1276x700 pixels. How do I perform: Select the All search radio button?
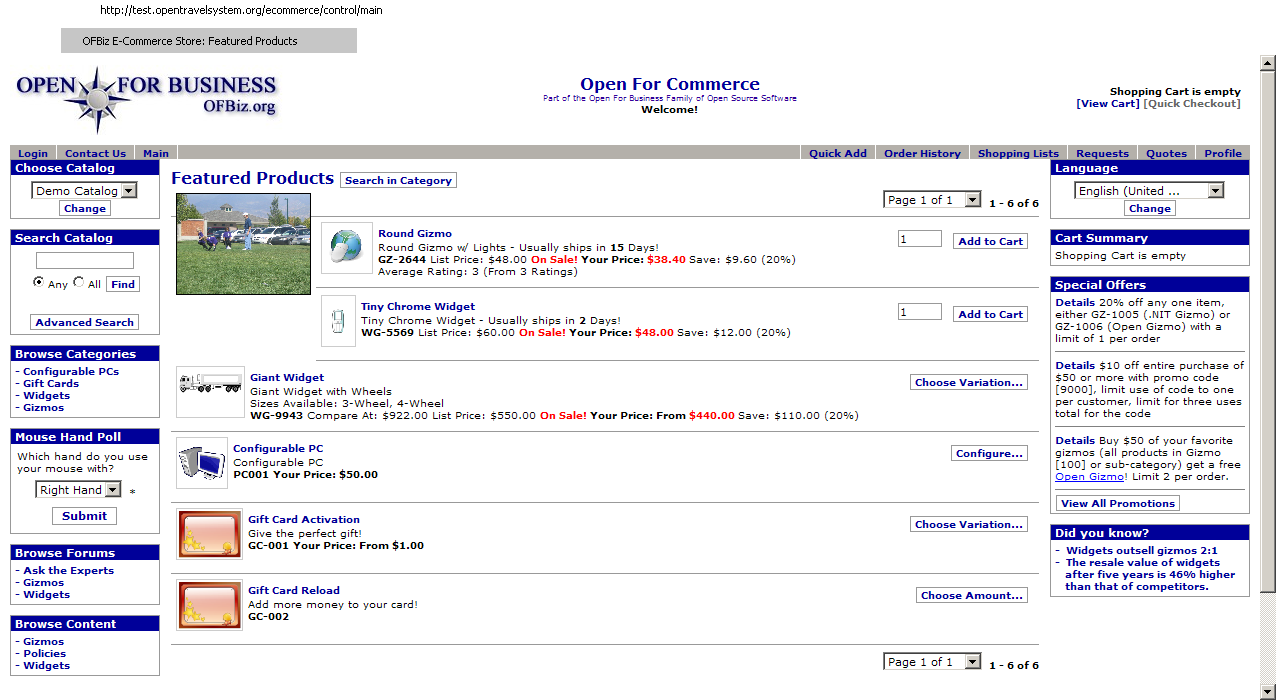pos(79,283)
